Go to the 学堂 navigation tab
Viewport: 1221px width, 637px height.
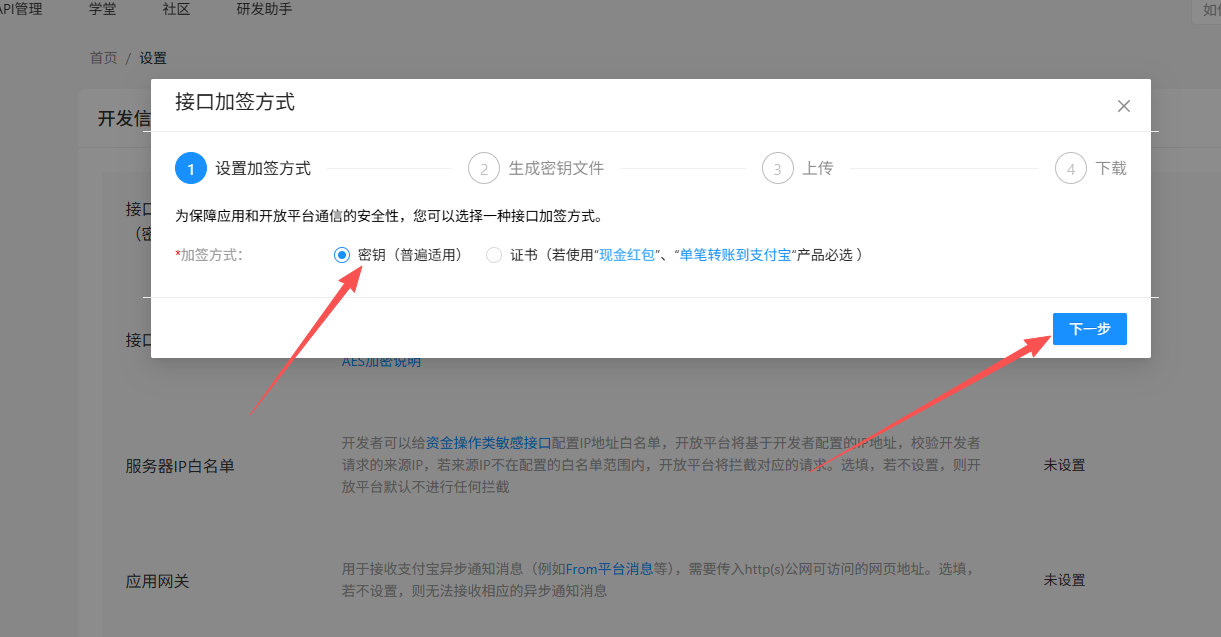point(102,9)
